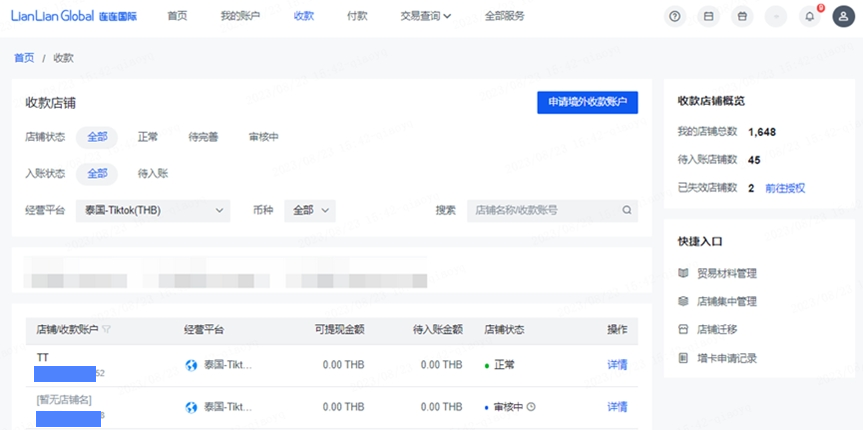Screen dimensions: 863x430
Task: Click the 待入账金额 column header
Action: (438, 330)
